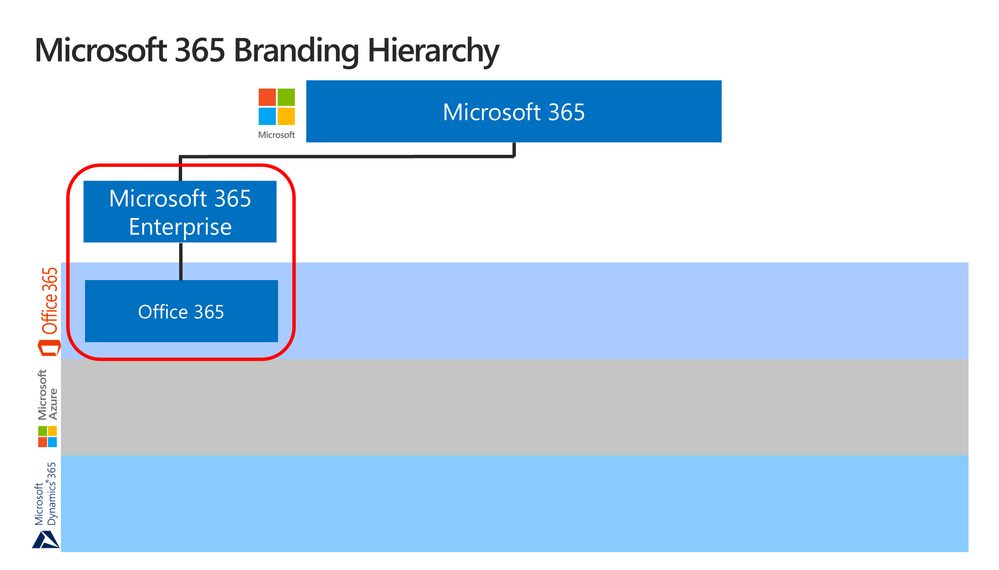Click the Microsoft Azure logo on left
The height and width of the screenshot is (570, 999).
[47, 408]
